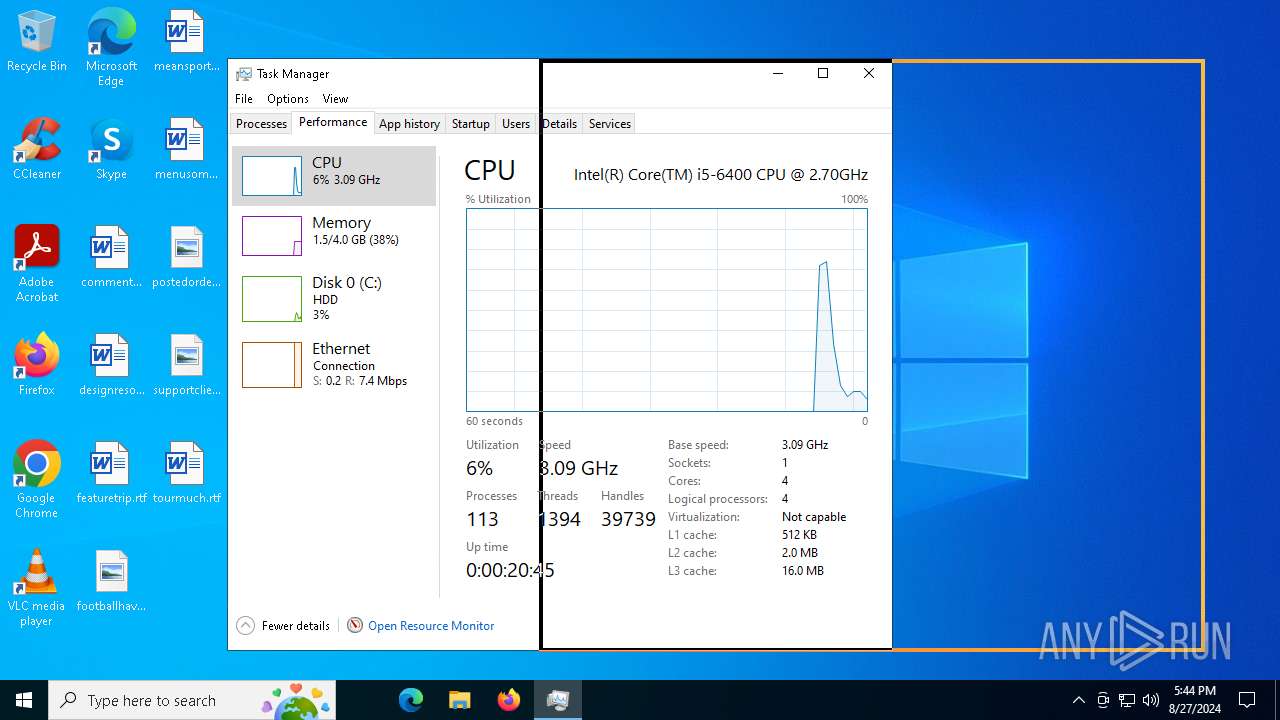Open the network tray icon

[x=1127, y=700]
